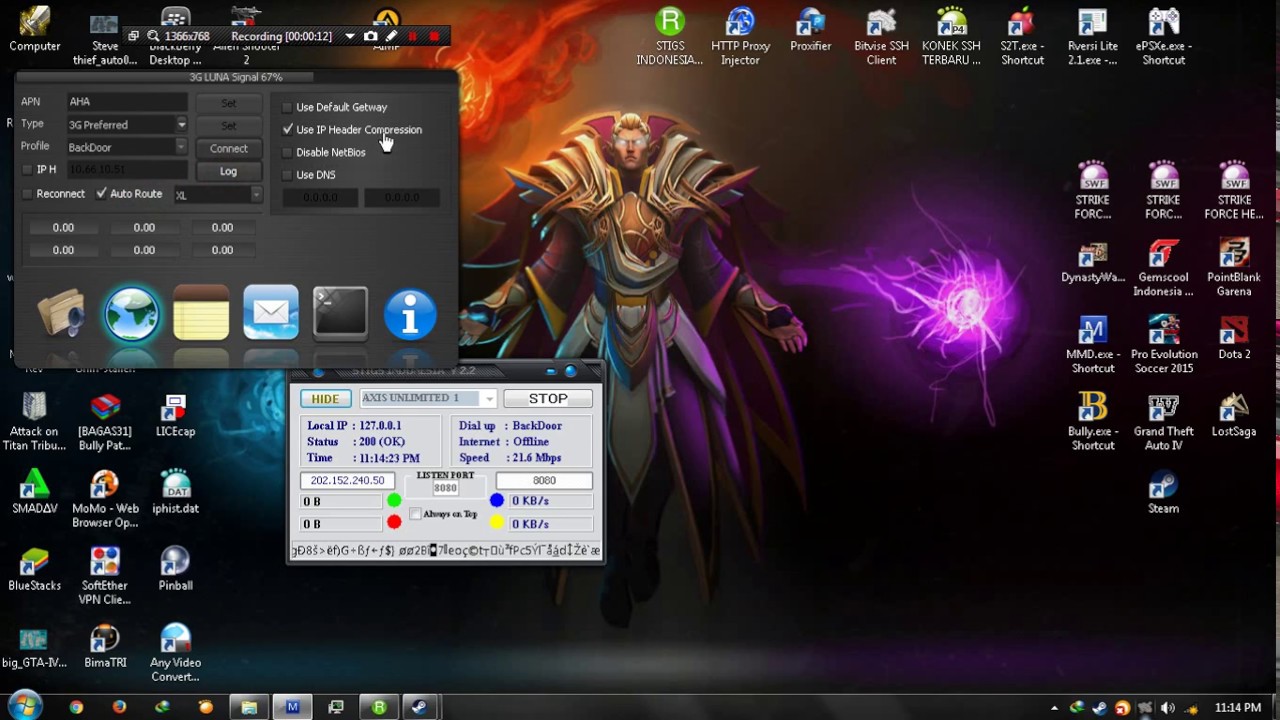Viewport: 1280px width, 720px height.
Task: Enable Use Default Getway checkbox
Action: click(288, 107)
